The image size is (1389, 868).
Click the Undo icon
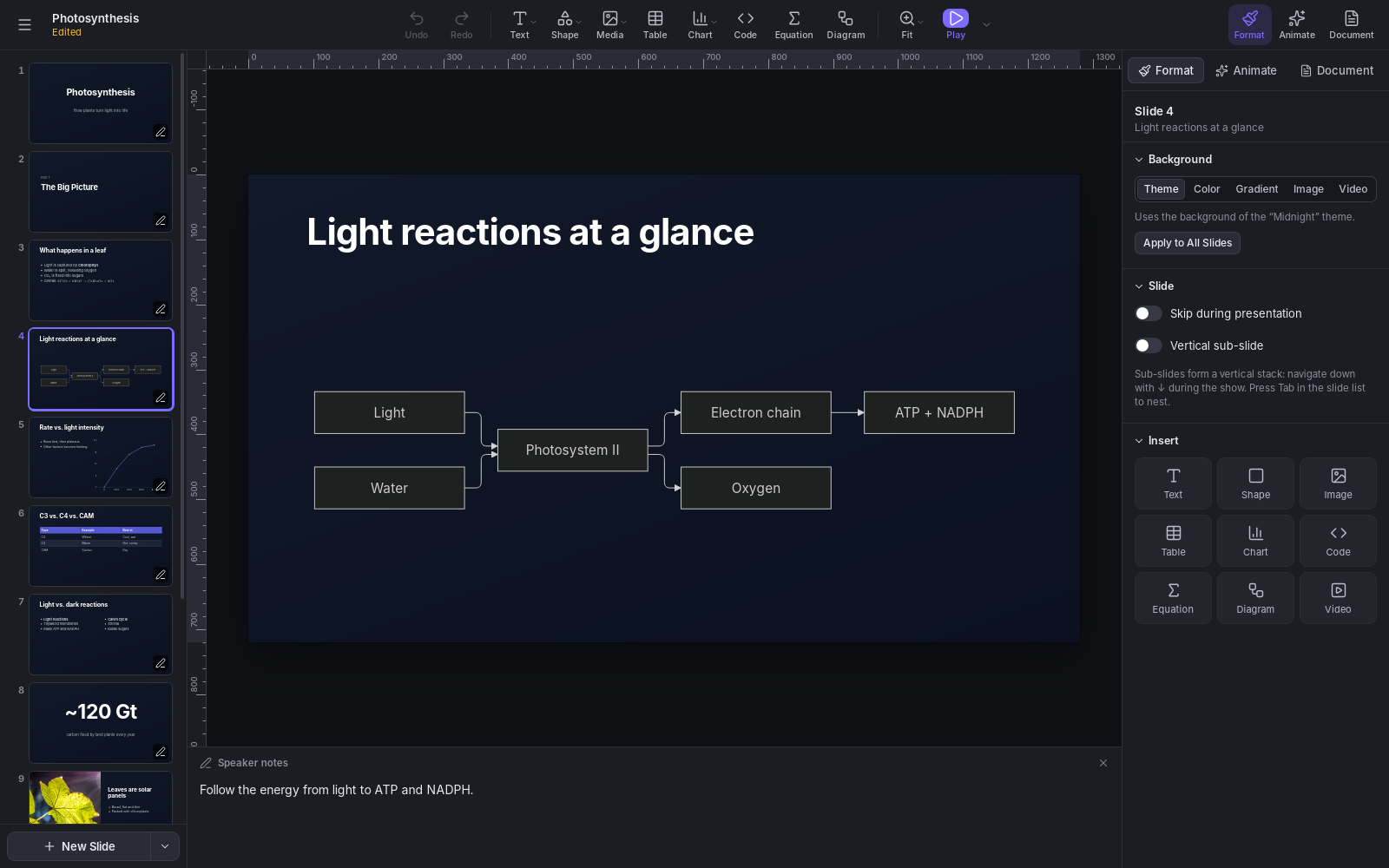click(x=417, y=24)
